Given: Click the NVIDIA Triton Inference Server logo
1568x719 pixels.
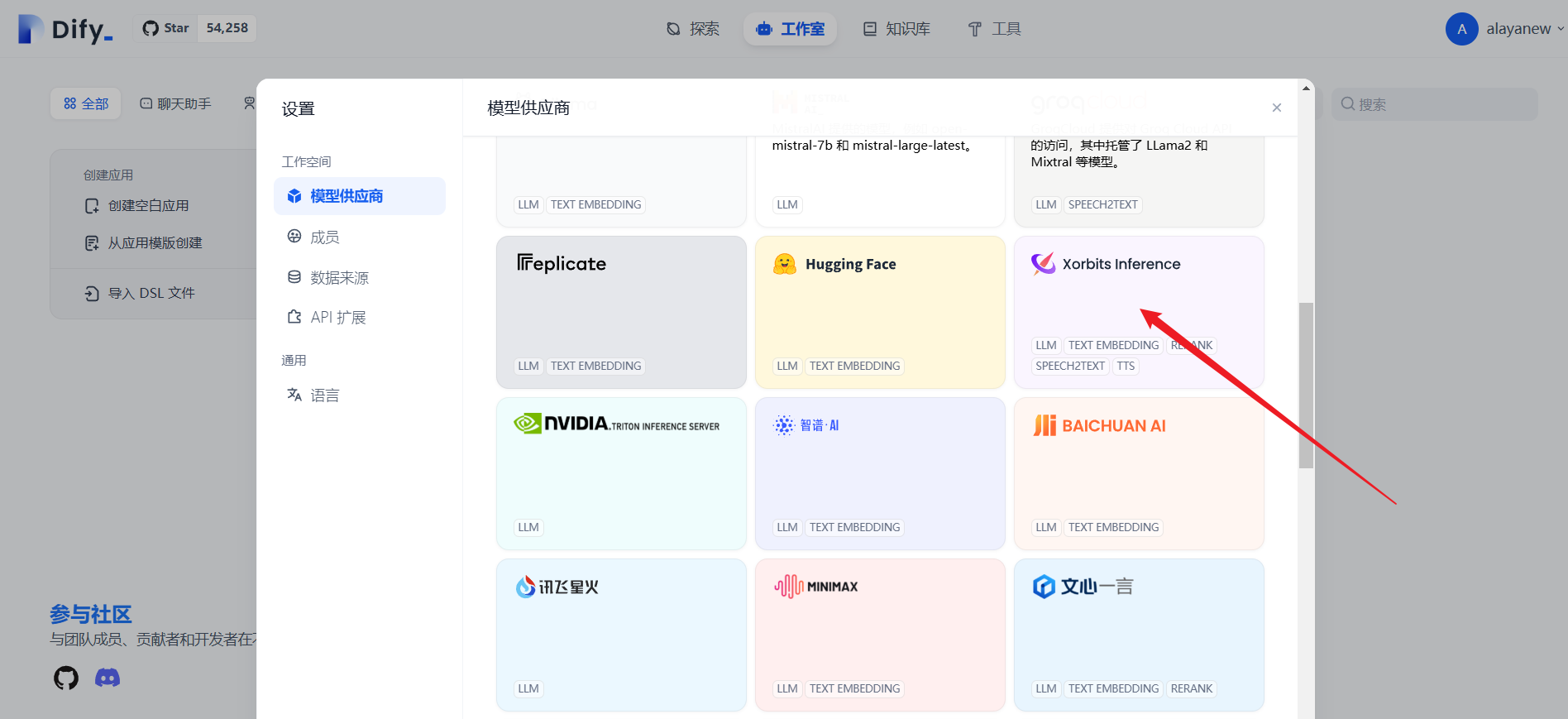Looking at the screenshot, I should (x=616, y=424).
